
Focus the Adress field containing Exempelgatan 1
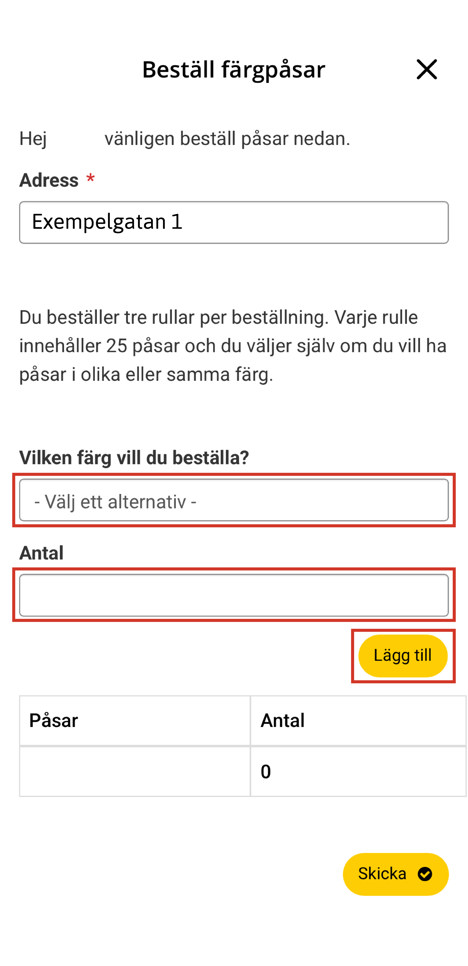coord(234,222)
